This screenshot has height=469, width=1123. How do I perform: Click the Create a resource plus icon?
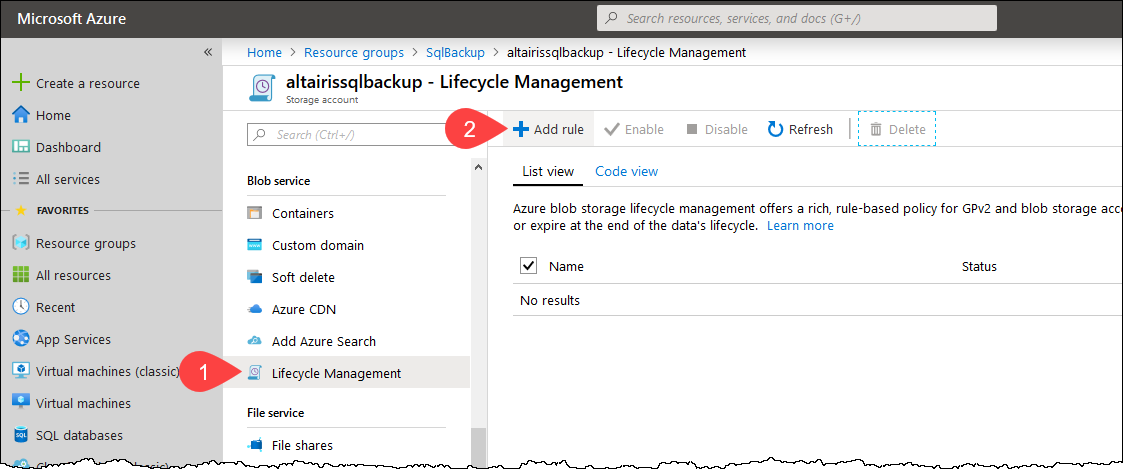tap(21, 83)
